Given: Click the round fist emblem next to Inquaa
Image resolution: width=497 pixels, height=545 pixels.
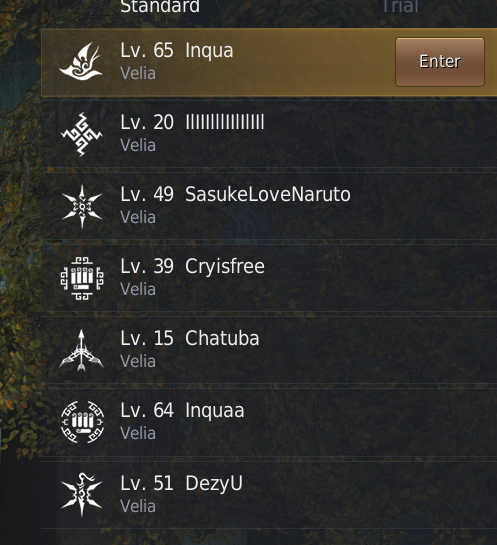Looking at the screenshot, I should click(82, 422).
